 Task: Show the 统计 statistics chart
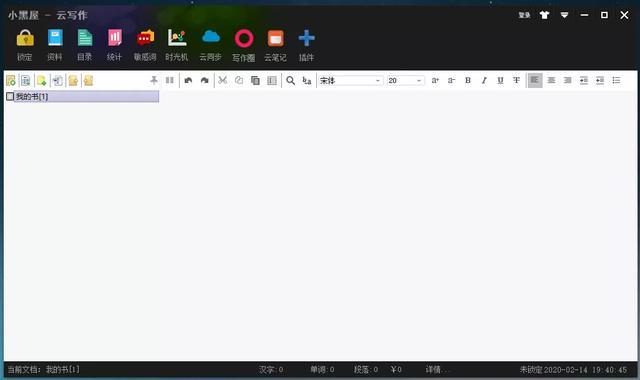point(115,38)
